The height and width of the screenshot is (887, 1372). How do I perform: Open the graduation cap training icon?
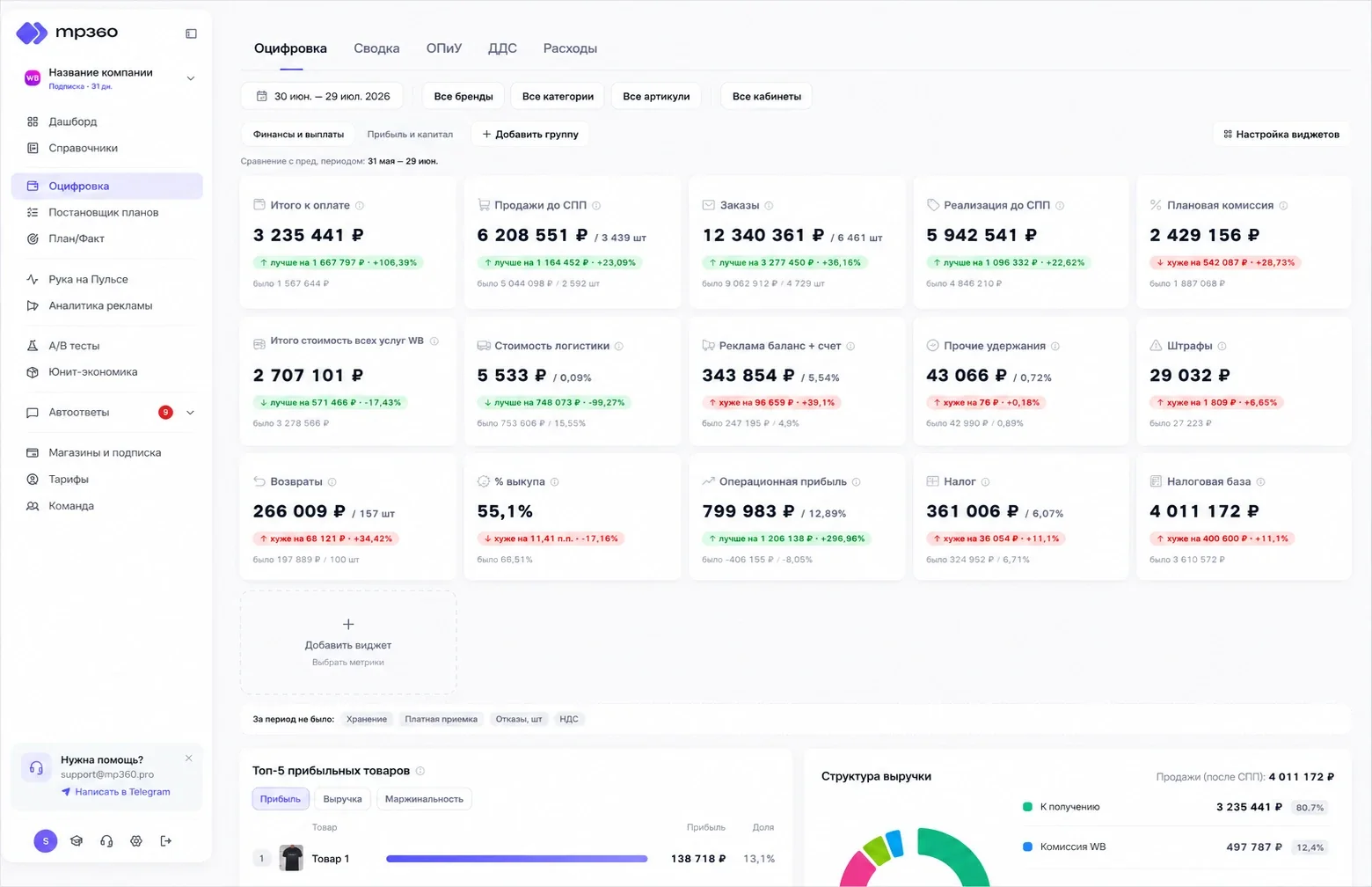77,841
